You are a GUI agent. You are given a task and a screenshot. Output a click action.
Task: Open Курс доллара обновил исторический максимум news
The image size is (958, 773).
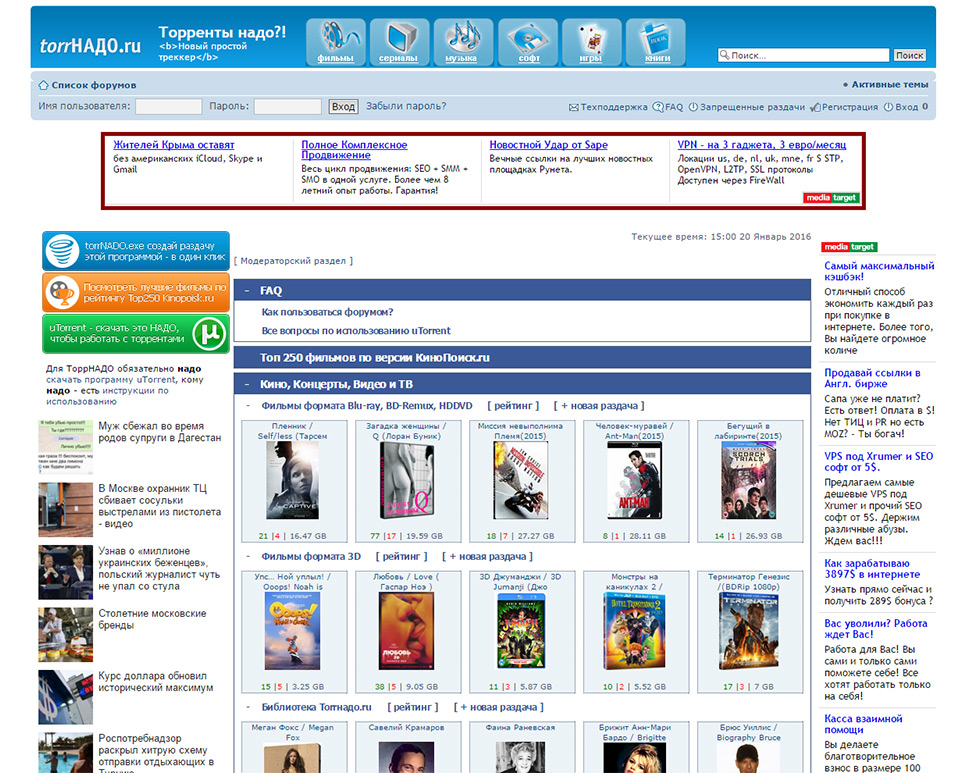(x=156, y=682)
